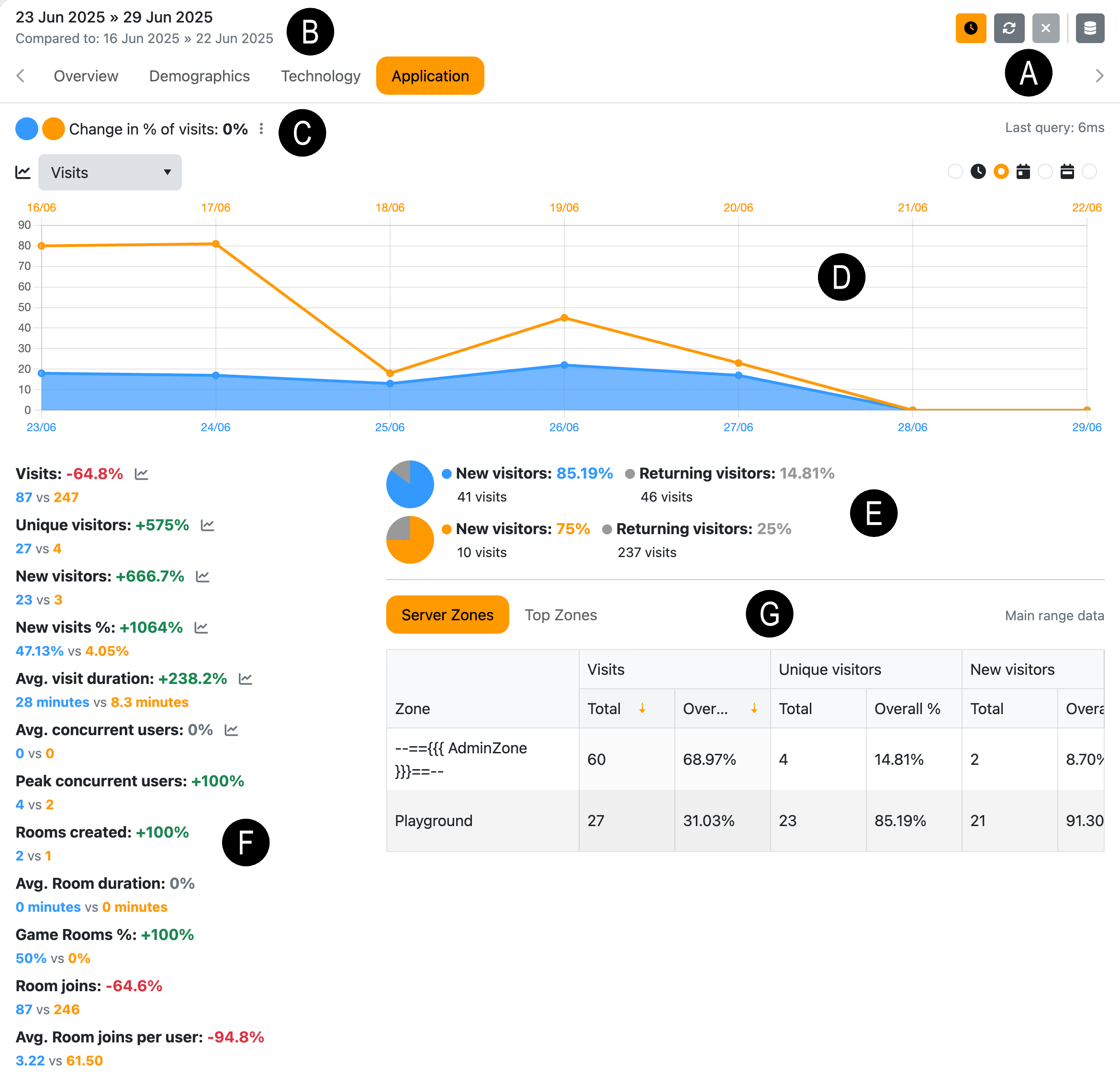Click the Server Zones button
This screenshot has height=1074, width=1120.
tap(448, 615)
